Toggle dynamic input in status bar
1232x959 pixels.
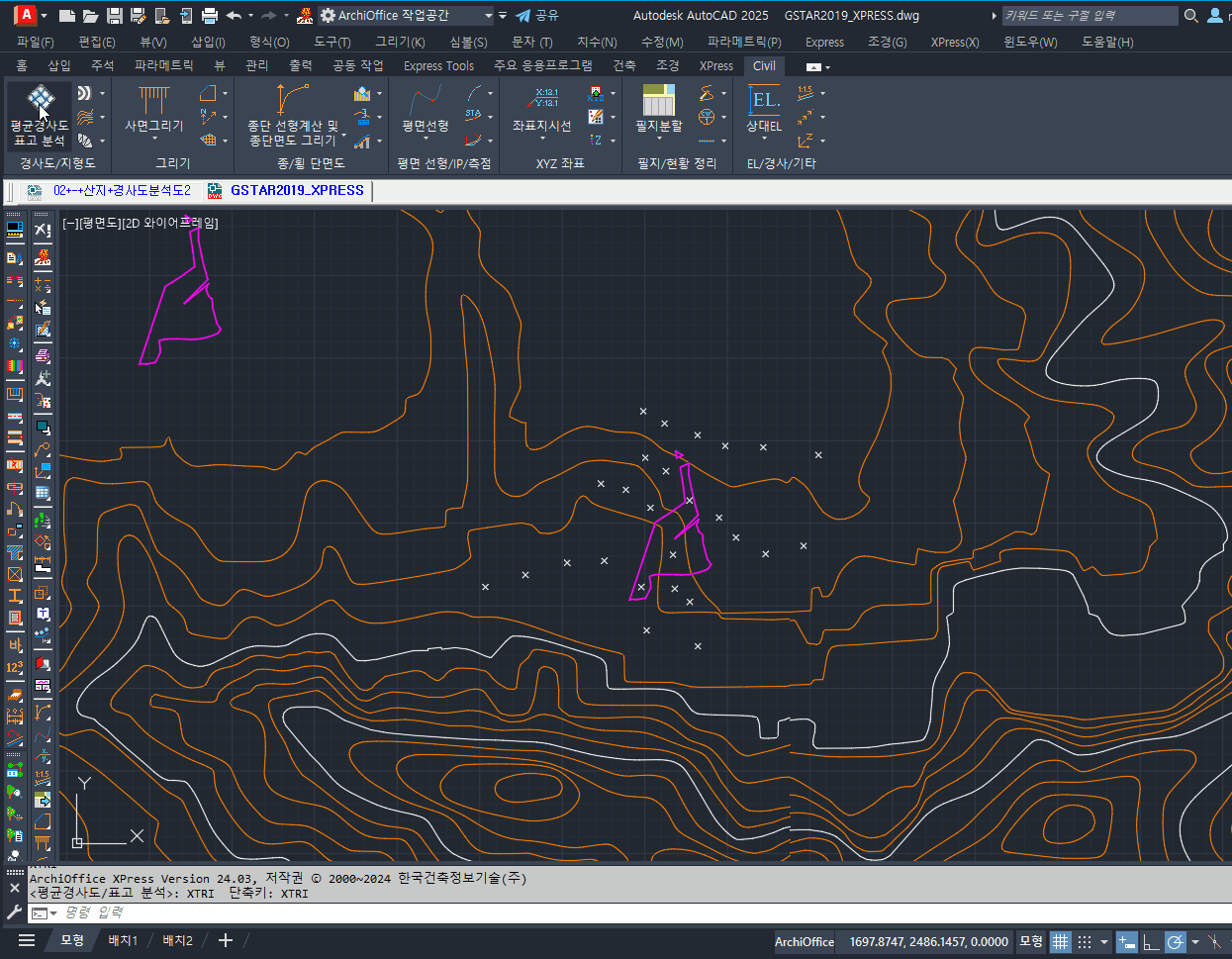pyautogui.click(x=1127, y=941)
